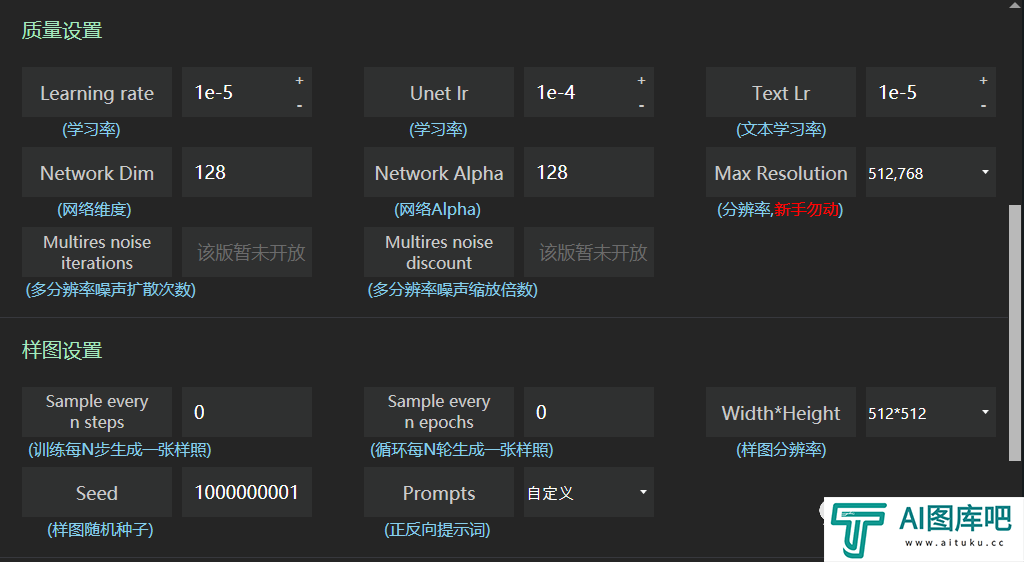Increase Learning rate with plus stepper
Image resolution: width=1024 pixels, height=562 pixels.
pos(299,80)
